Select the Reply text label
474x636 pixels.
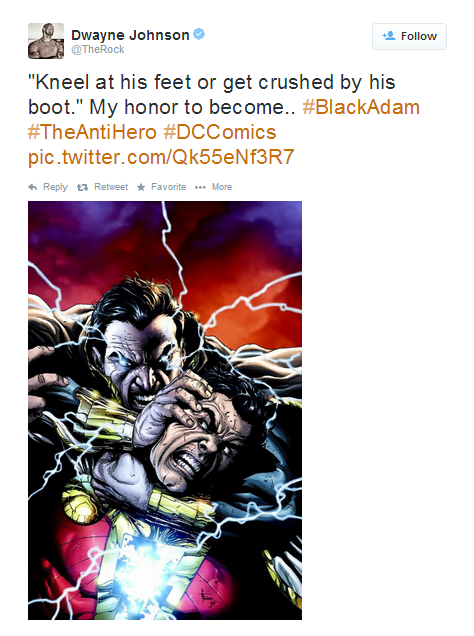click(x=55, y=187)
